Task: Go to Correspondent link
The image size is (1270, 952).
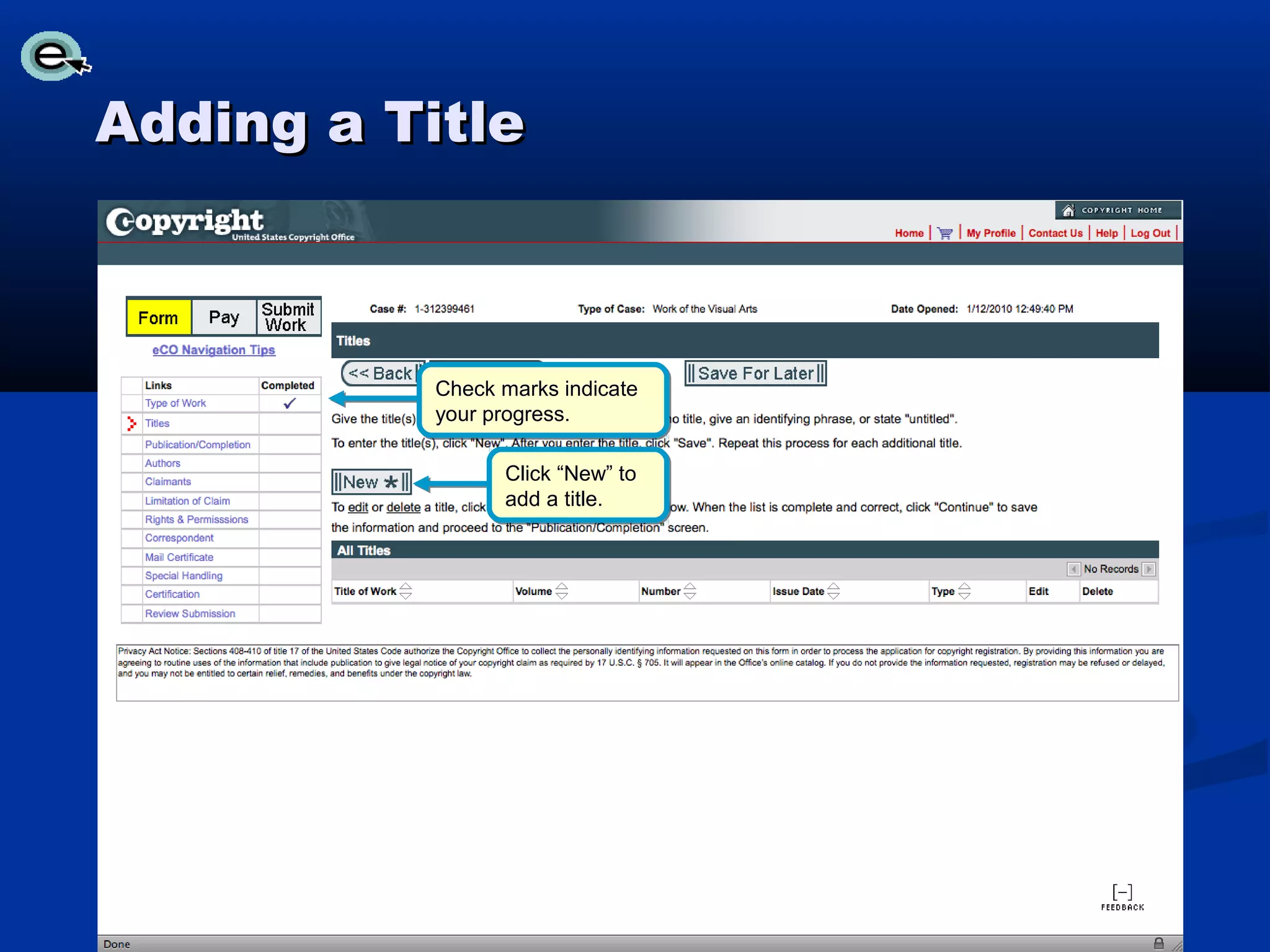Action: pyautogui.click(x=179, y=539)
